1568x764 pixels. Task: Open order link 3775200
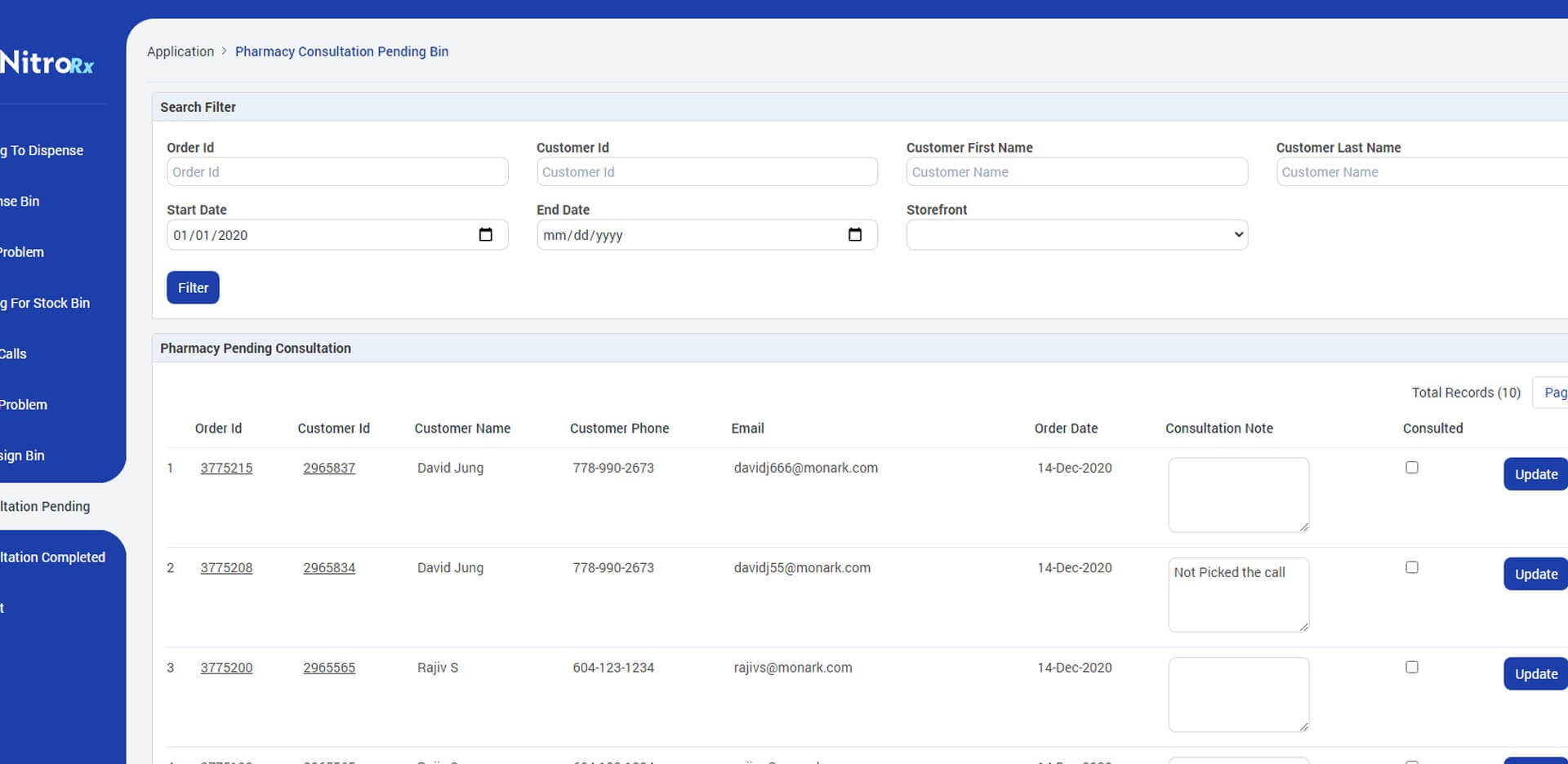[226, 667]
